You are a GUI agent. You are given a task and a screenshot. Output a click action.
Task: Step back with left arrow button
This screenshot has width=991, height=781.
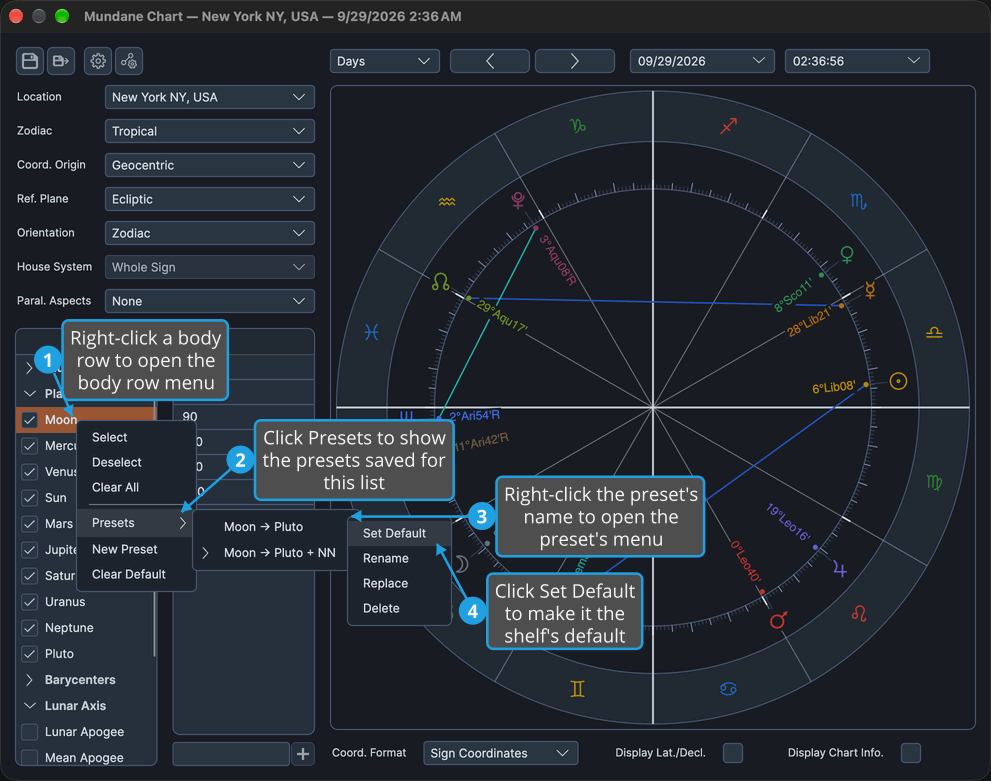490,61
